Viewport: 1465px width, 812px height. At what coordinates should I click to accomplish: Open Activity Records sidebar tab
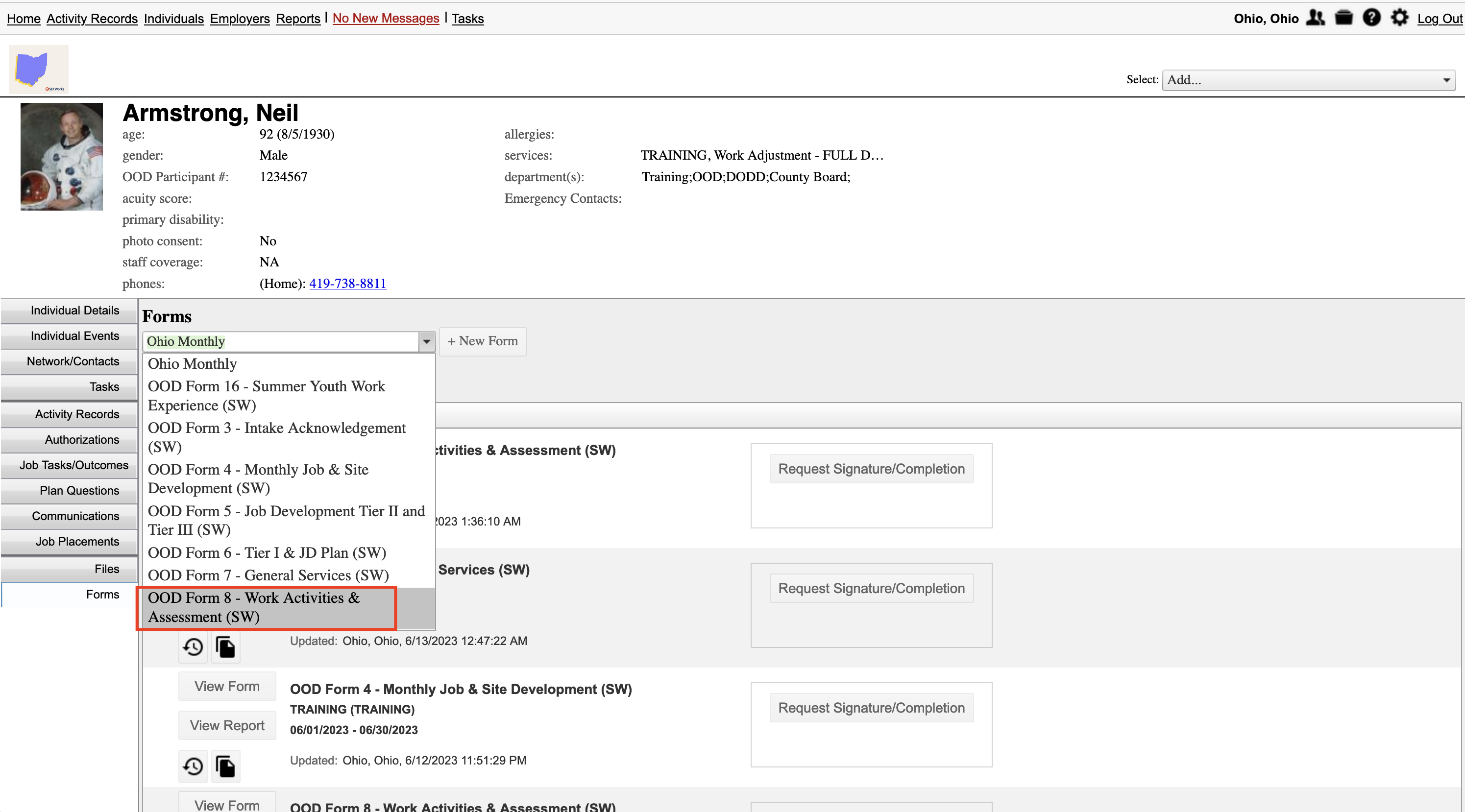70,414
